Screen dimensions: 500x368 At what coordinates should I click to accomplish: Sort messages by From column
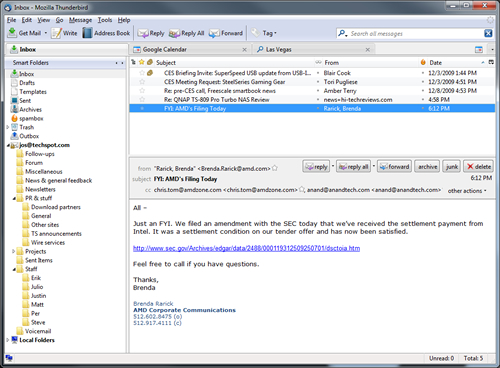(x=370, y=63)
